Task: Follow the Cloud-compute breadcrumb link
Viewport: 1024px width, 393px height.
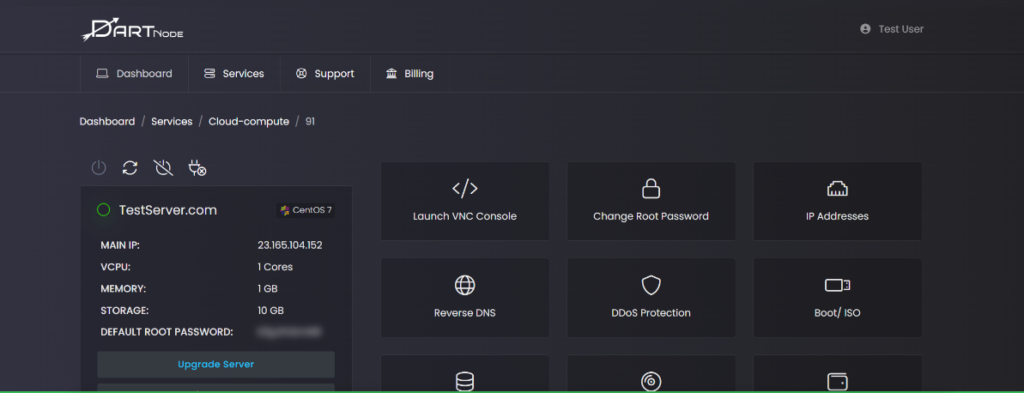Action: tap(249, 121)
